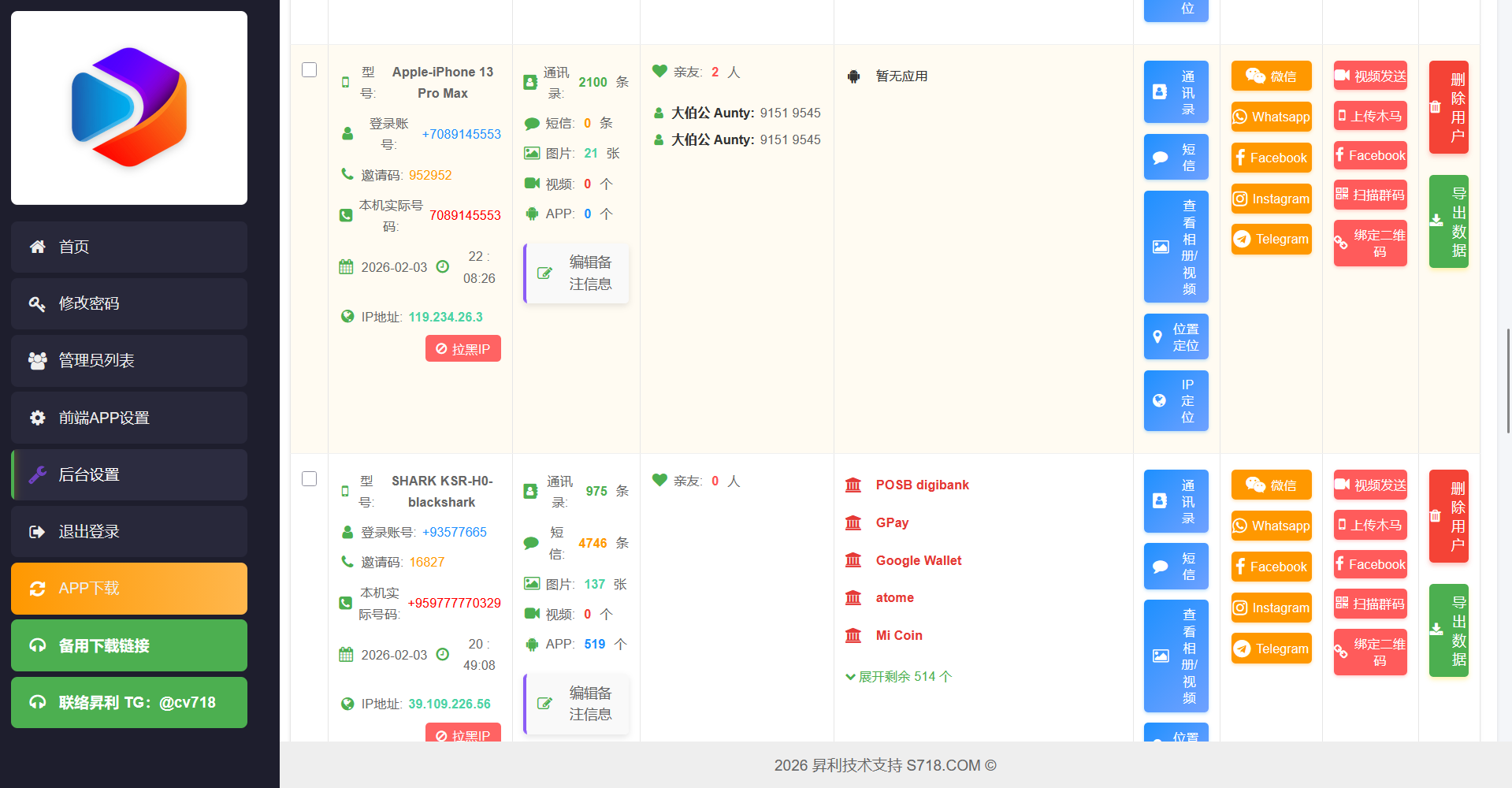
Task: Open the 首页 home sidebar item
Action: point(128,247)
